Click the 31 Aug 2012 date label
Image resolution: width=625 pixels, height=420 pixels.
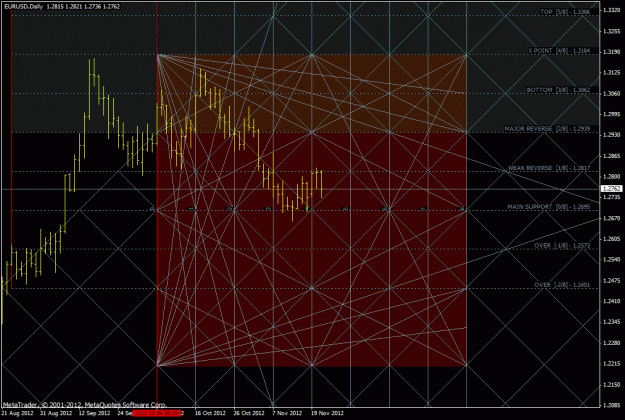coord(57,413)
